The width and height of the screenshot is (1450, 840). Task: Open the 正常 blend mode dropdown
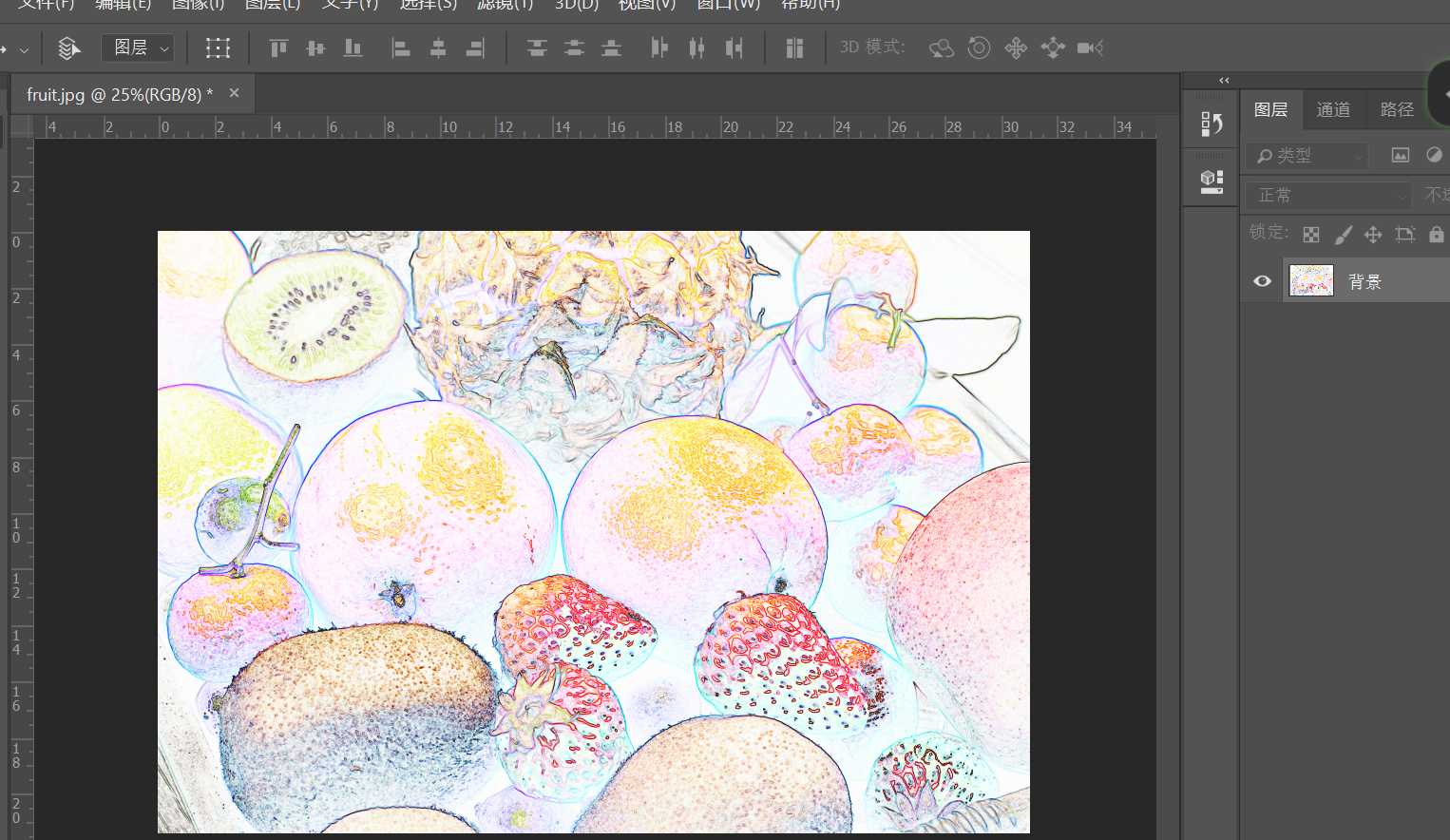coord(1328,196)
